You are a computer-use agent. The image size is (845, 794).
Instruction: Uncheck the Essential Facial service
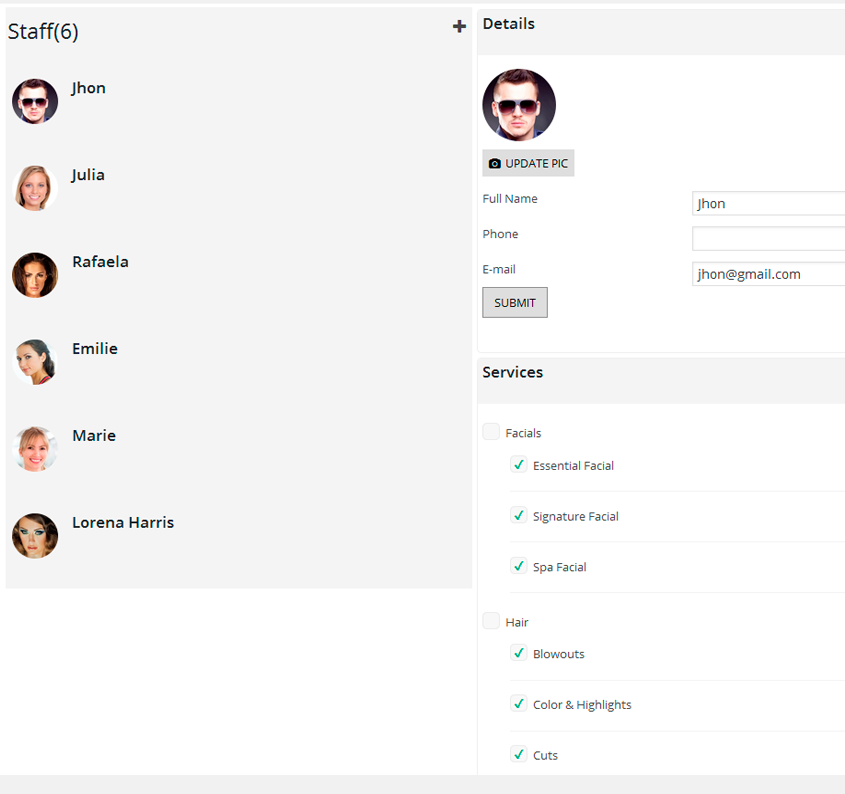tap(519, 464)
